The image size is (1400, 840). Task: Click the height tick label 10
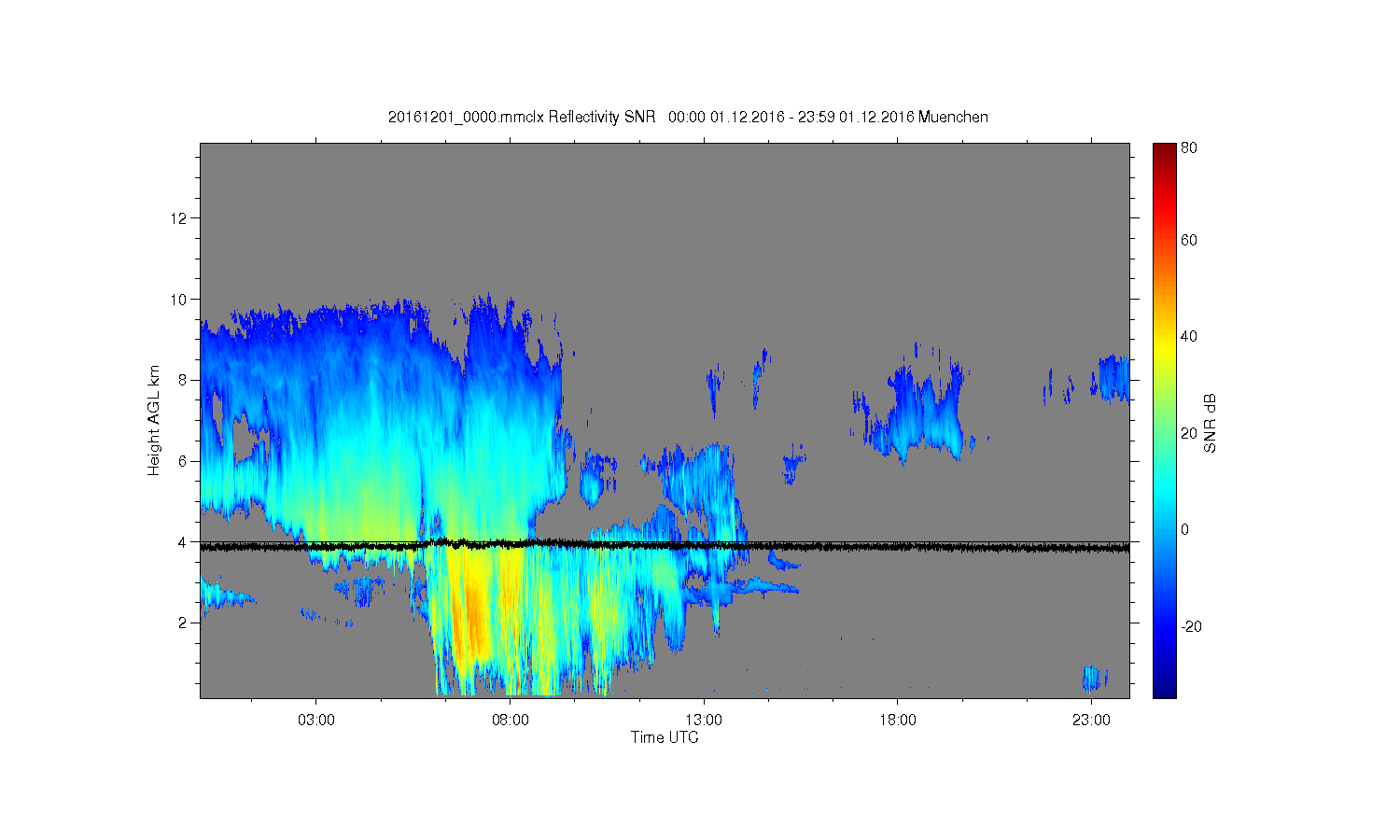pos(181,300)
